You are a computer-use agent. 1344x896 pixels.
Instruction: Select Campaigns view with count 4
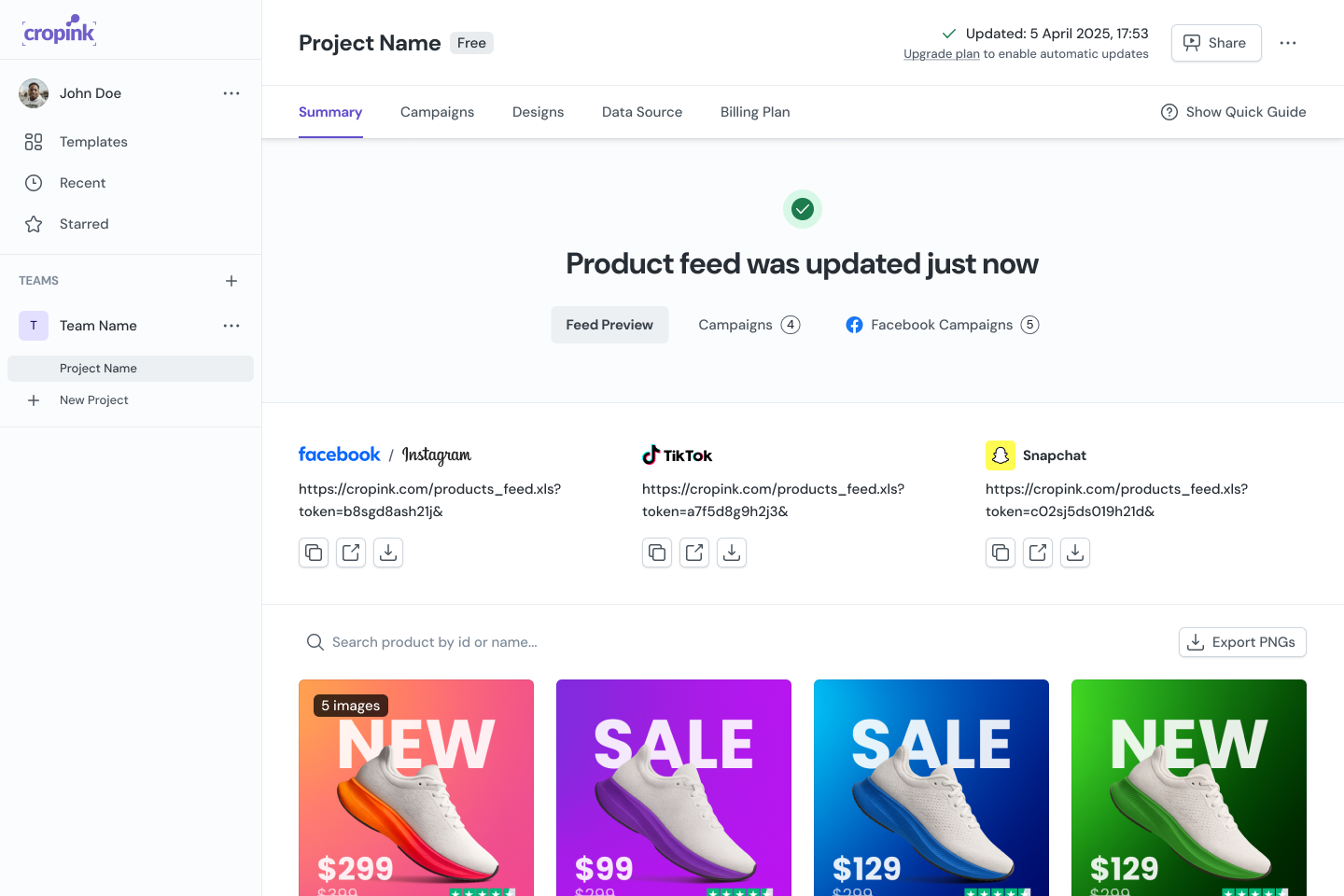point(749,325)
